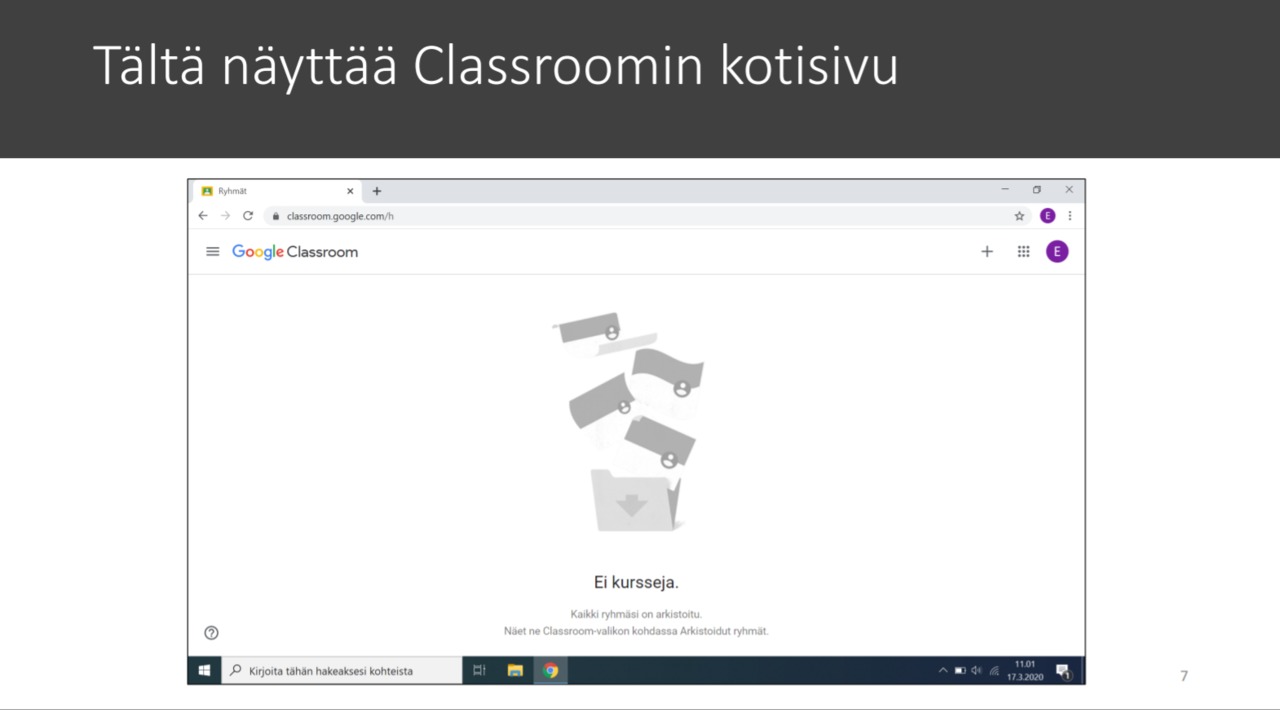Open a new browser tab

point(377,191)
